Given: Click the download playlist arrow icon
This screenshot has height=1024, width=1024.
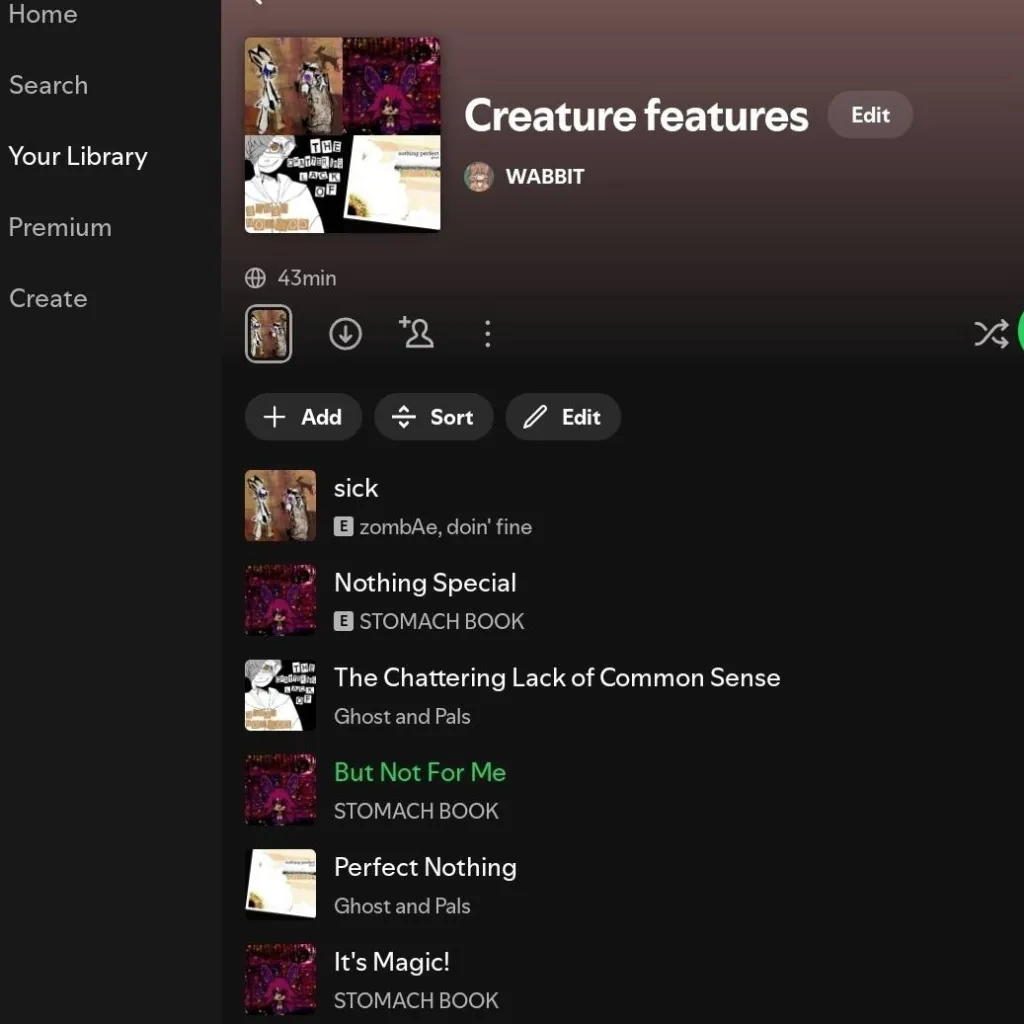Looking at the screenshot, I should (x=345, y=334).
